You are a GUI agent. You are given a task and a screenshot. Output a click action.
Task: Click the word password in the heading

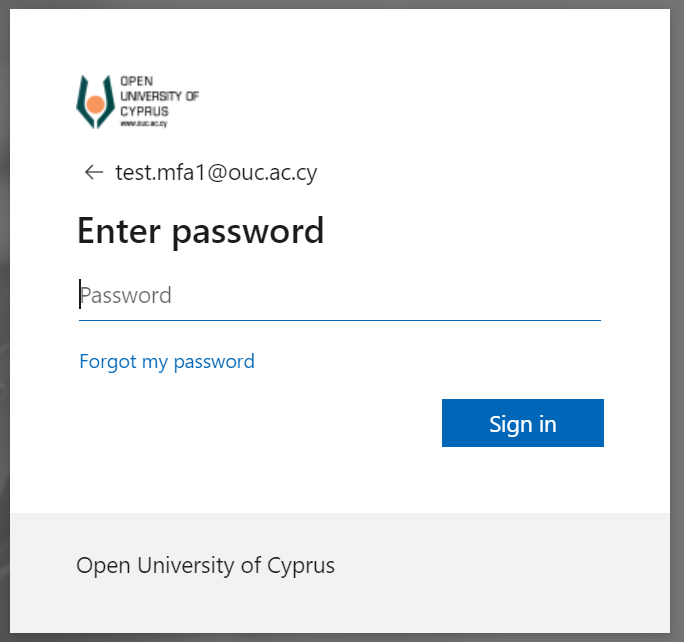(248, 233)
